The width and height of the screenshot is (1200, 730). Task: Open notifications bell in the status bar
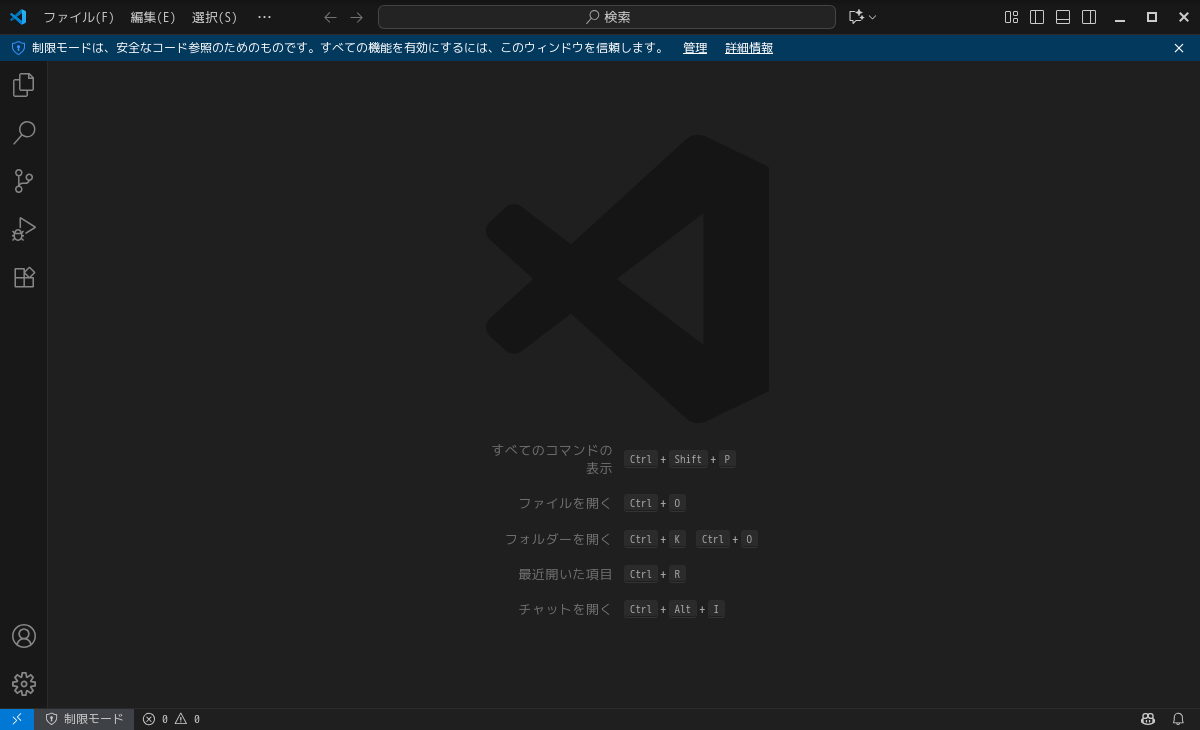click(x=1178, y=719)
